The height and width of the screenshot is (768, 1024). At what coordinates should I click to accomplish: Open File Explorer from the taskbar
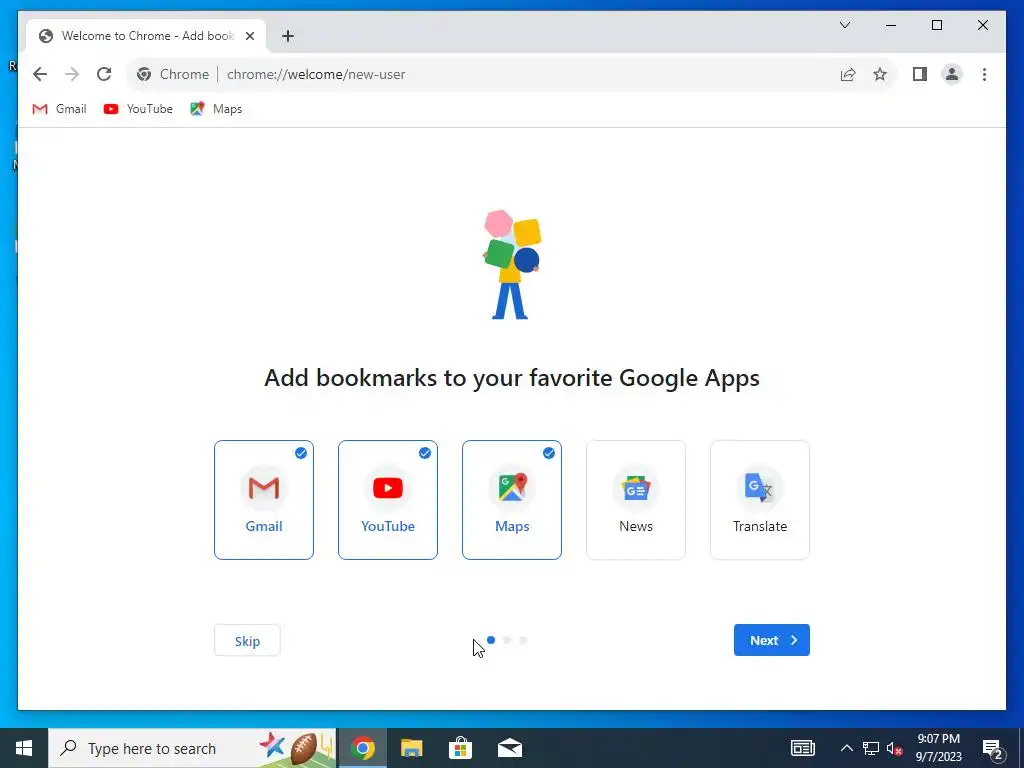[x=411, y=748]
